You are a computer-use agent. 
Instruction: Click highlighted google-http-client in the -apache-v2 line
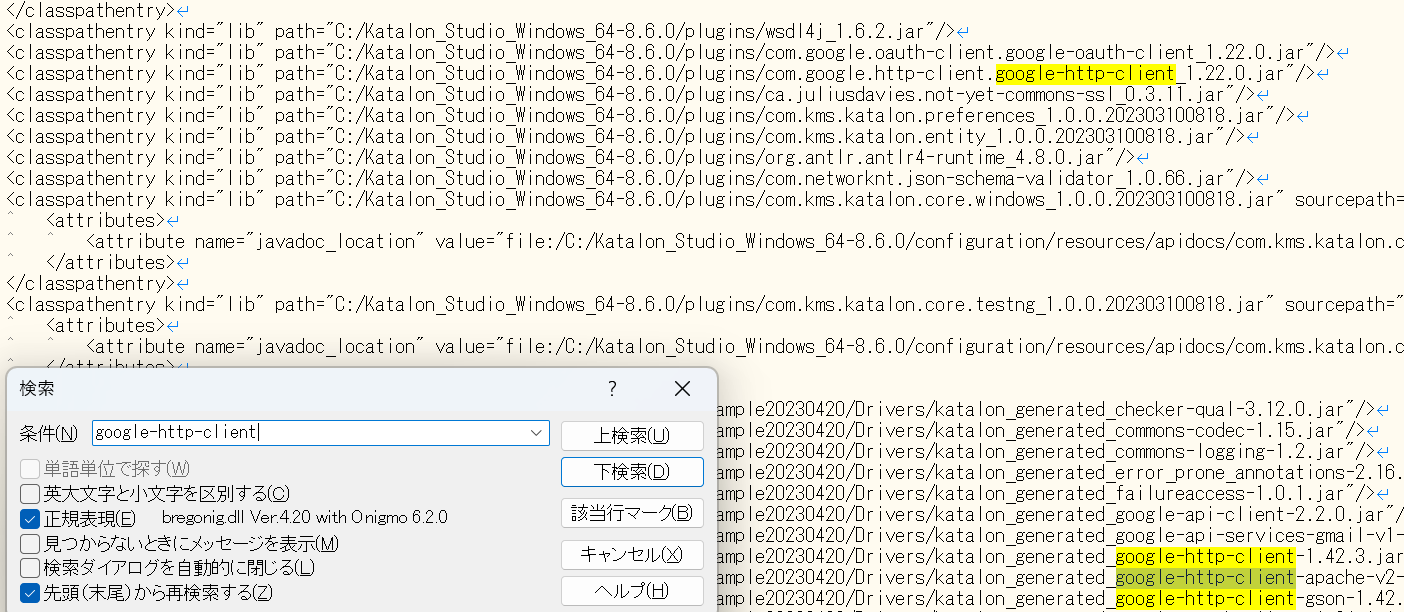tap(1205, 577)
